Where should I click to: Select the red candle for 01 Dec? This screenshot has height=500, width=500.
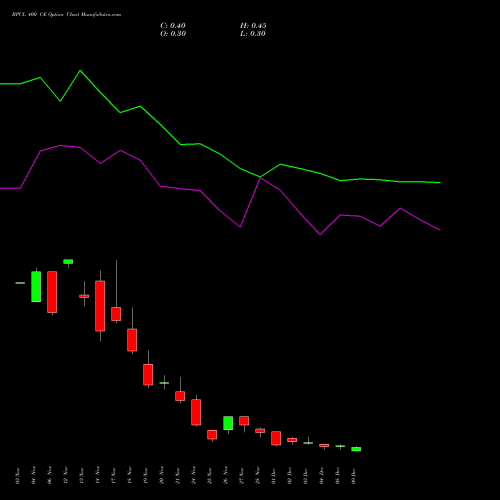(276, 438)
